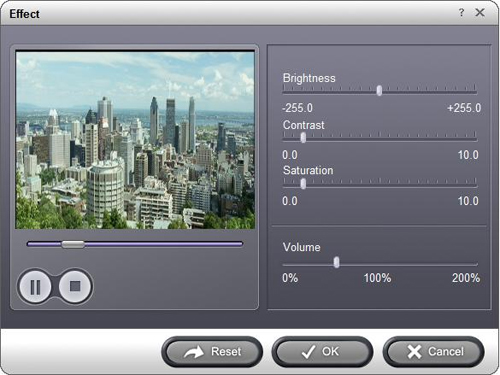This screenshot has width=500, height=375.
Task: Click the Effect window title
Action: tap(24, 14)
